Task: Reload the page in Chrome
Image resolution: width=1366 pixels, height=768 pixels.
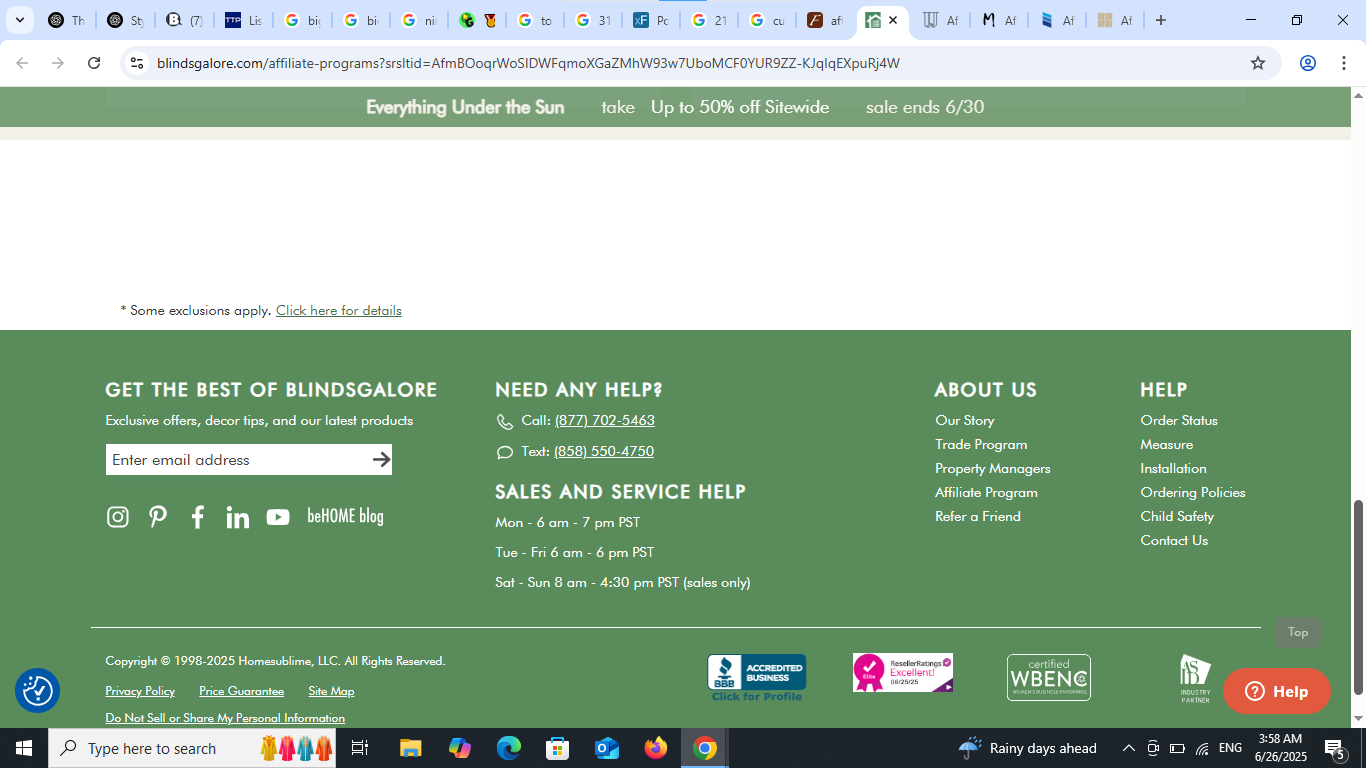Action: click(x=94, y=63)
